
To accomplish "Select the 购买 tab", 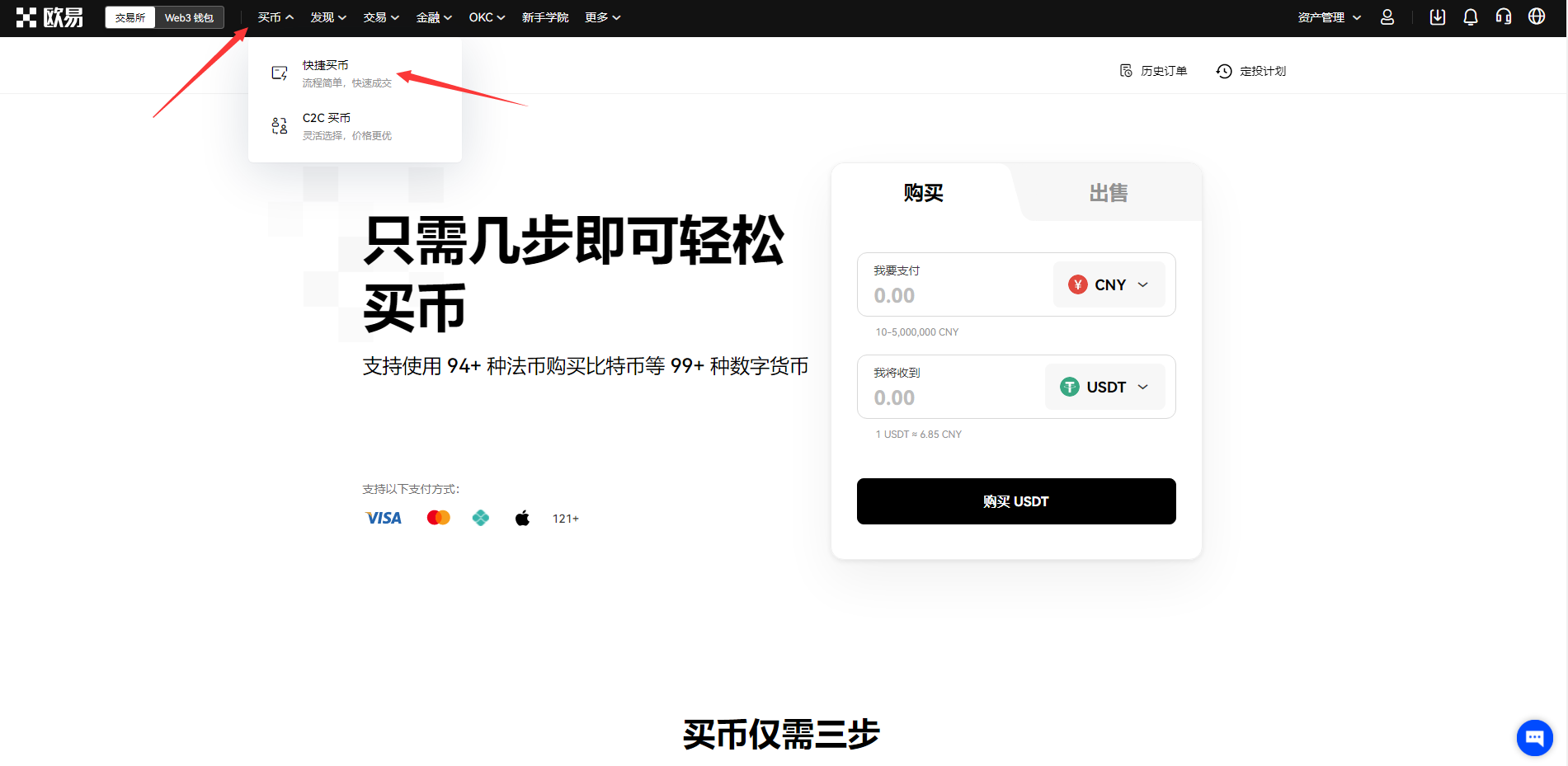I will point(923,193).
